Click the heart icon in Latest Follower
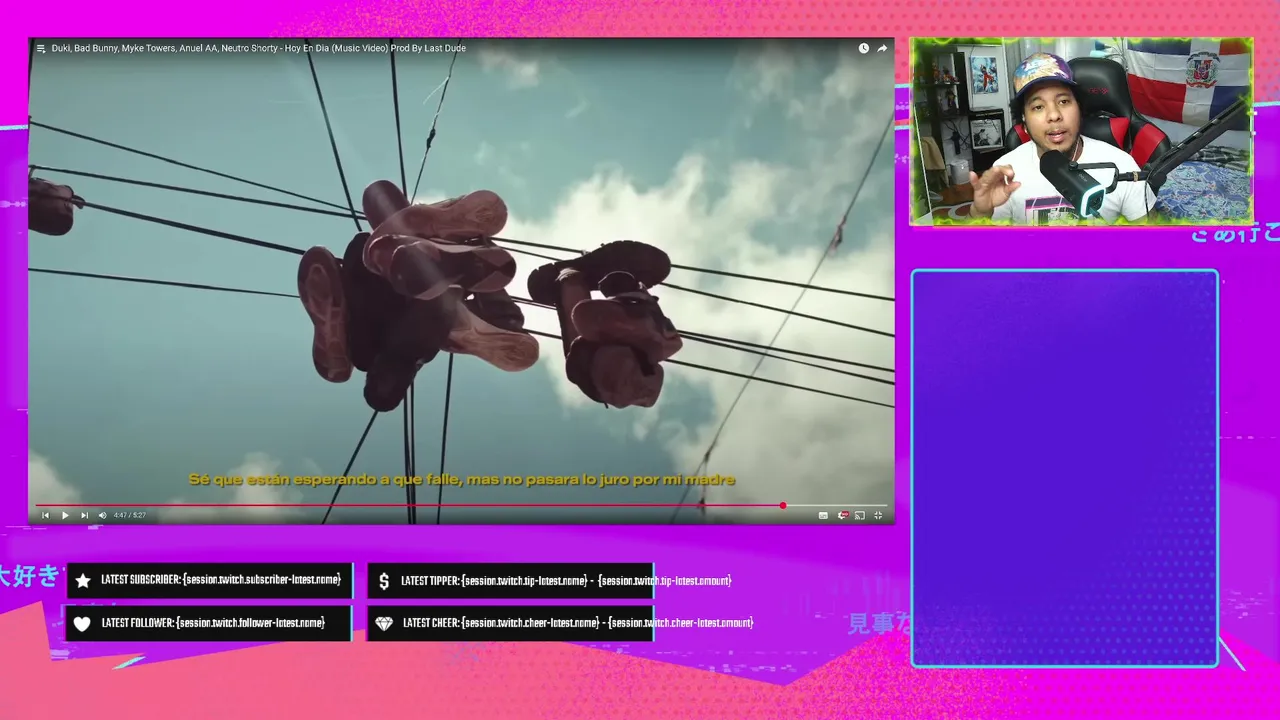The height and width of the screenshot is (720, 1280). tap(82, 624)
